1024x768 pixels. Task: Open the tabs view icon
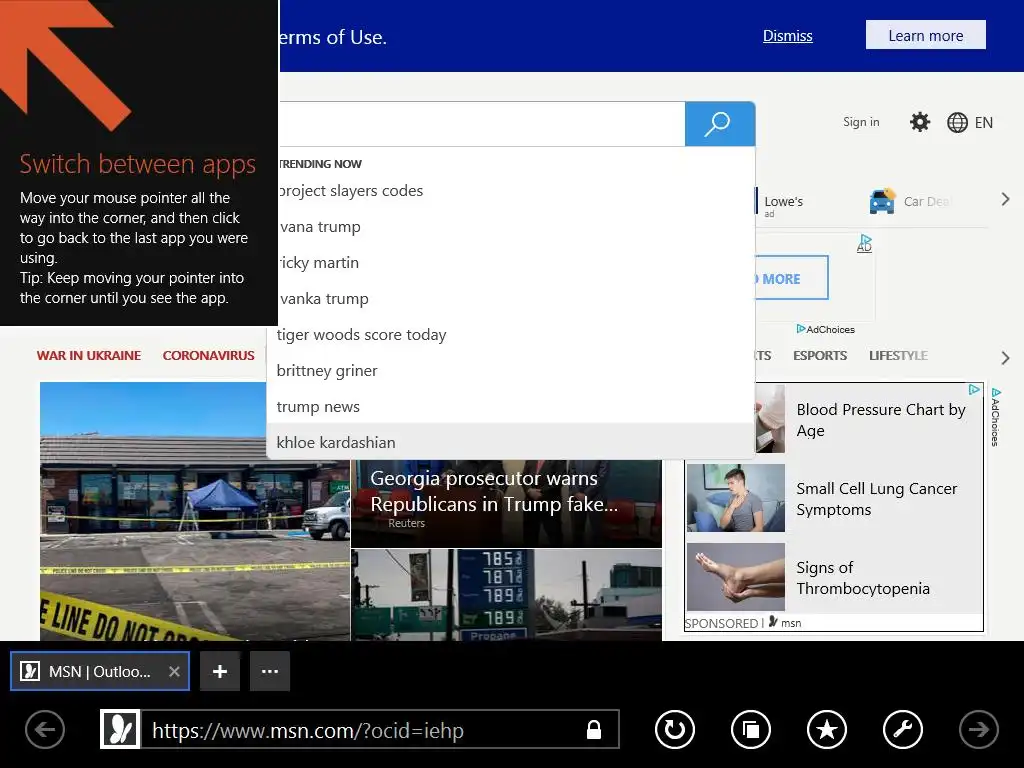pos(751,729)
